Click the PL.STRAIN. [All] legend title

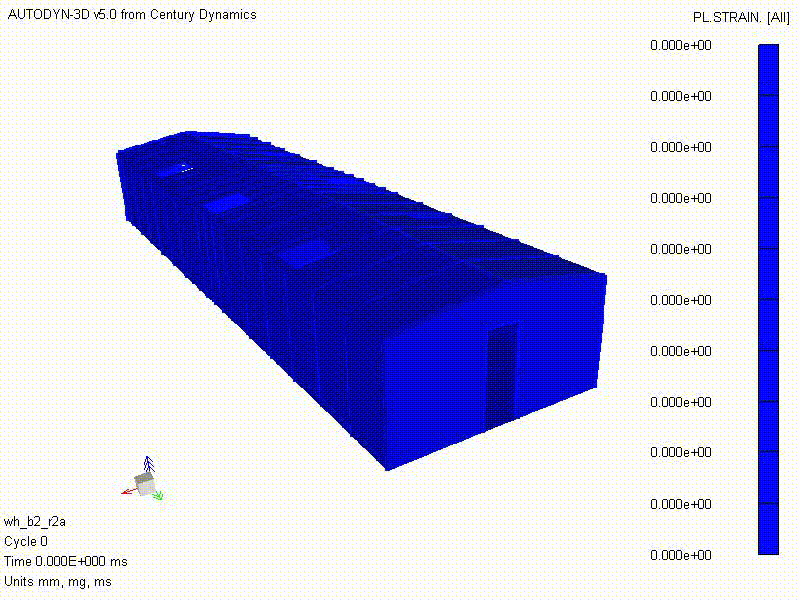739,18
